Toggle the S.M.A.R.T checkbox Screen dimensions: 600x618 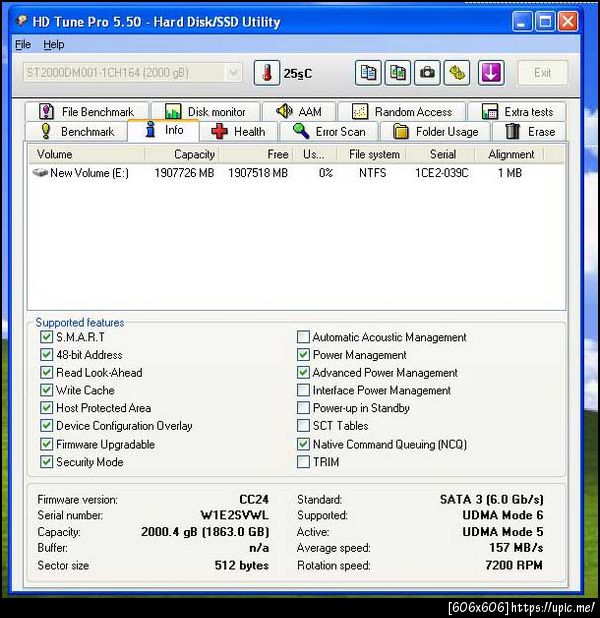coord(46,337)
